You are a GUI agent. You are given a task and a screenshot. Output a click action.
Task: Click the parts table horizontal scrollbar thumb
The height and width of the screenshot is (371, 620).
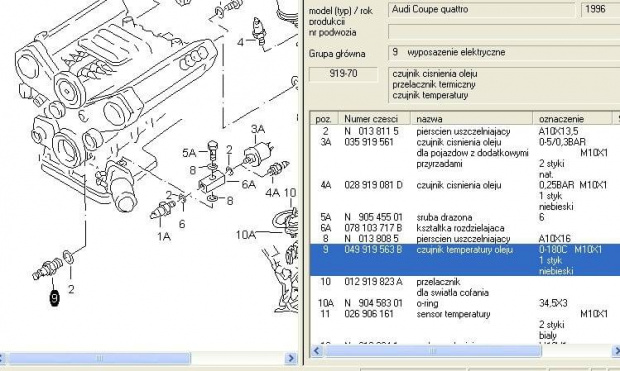pos(433,351)
